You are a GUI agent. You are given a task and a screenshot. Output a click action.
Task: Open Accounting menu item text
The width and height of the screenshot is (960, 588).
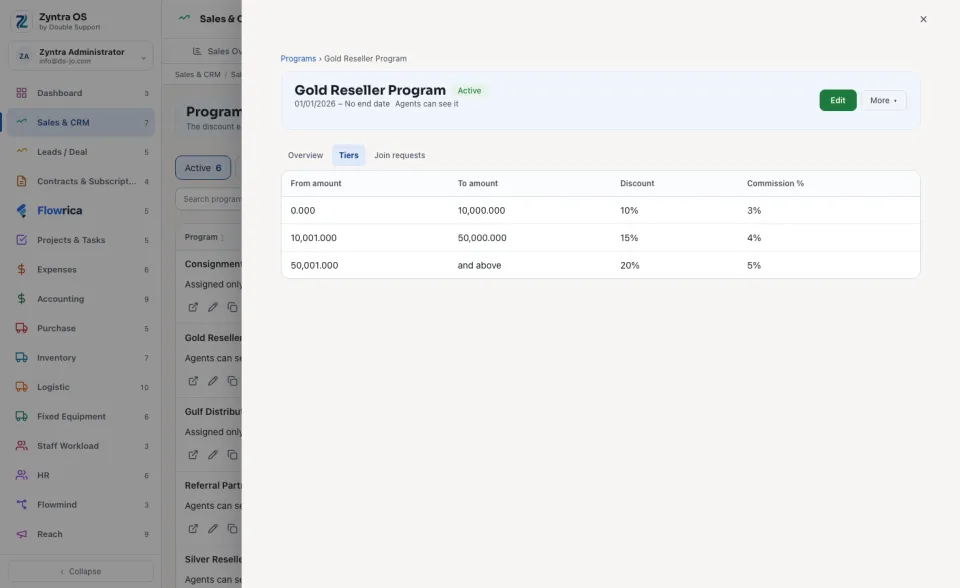pyautogui.click(x=61, y=299)
